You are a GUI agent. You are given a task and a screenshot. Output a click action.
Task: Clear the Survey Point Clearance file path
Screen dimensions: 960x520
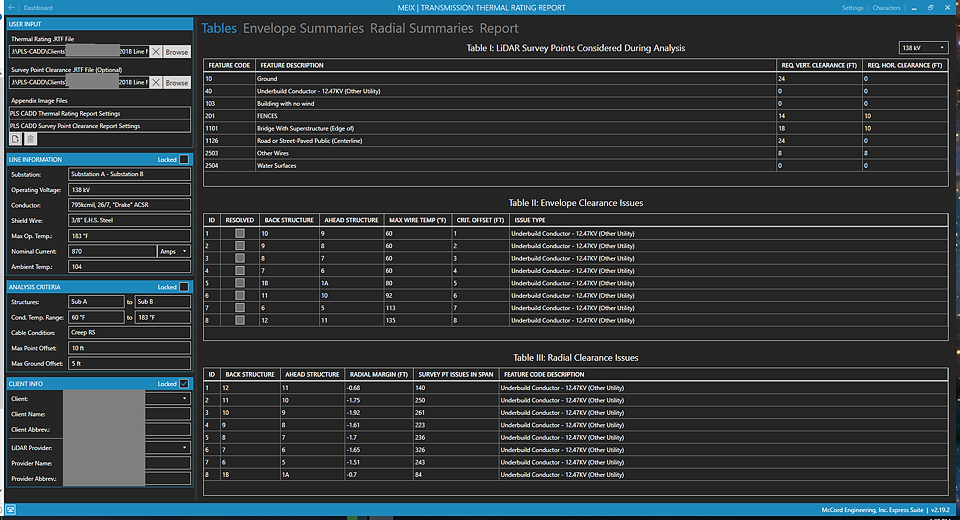pos(155,82)
